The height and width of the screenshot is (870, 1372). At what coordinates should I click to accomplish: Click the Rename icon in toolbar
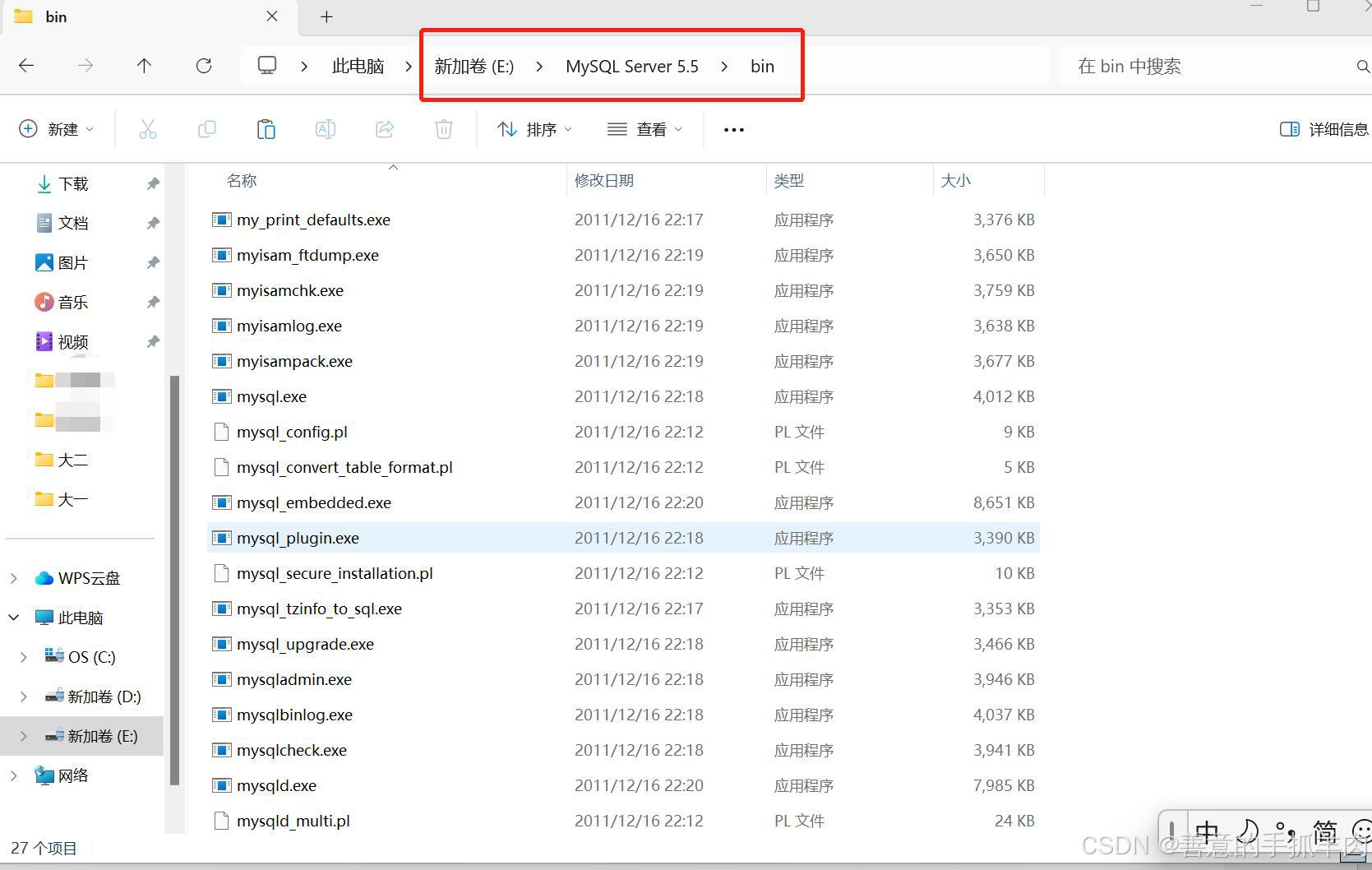[x=326, y=129]
